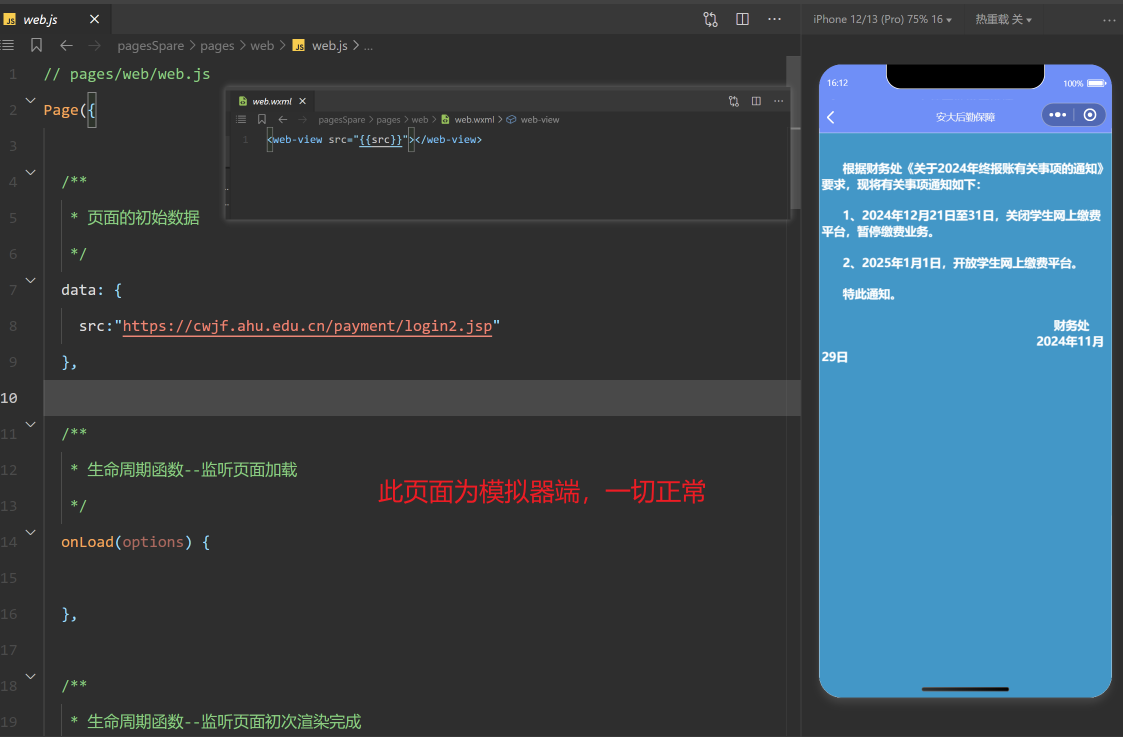
Task: Open simulator panel more options ellipsis
Action: (1109, 19)
